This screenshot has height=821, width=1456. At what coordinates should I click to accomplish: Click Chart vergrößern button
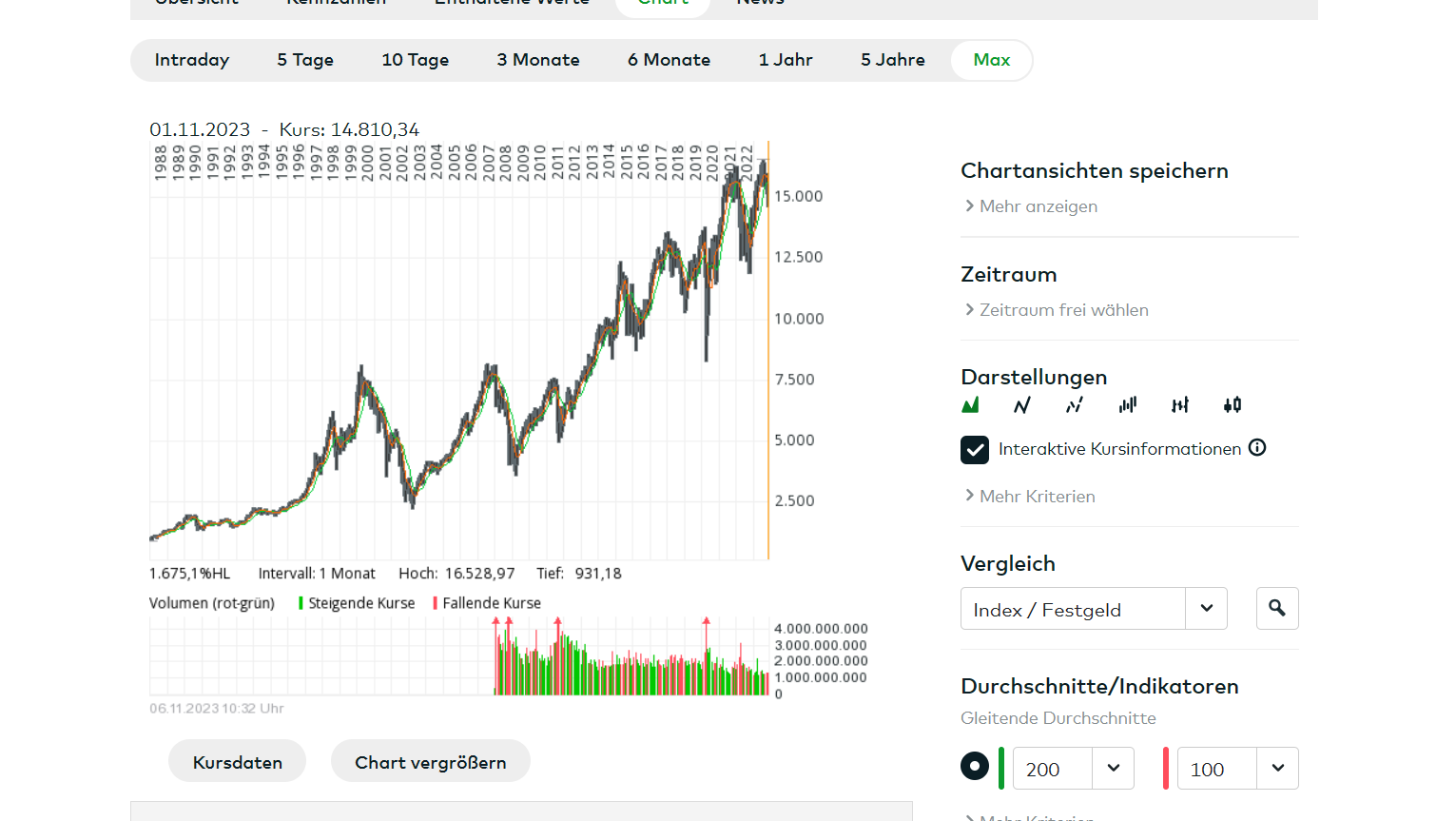(x=431, y=762)
